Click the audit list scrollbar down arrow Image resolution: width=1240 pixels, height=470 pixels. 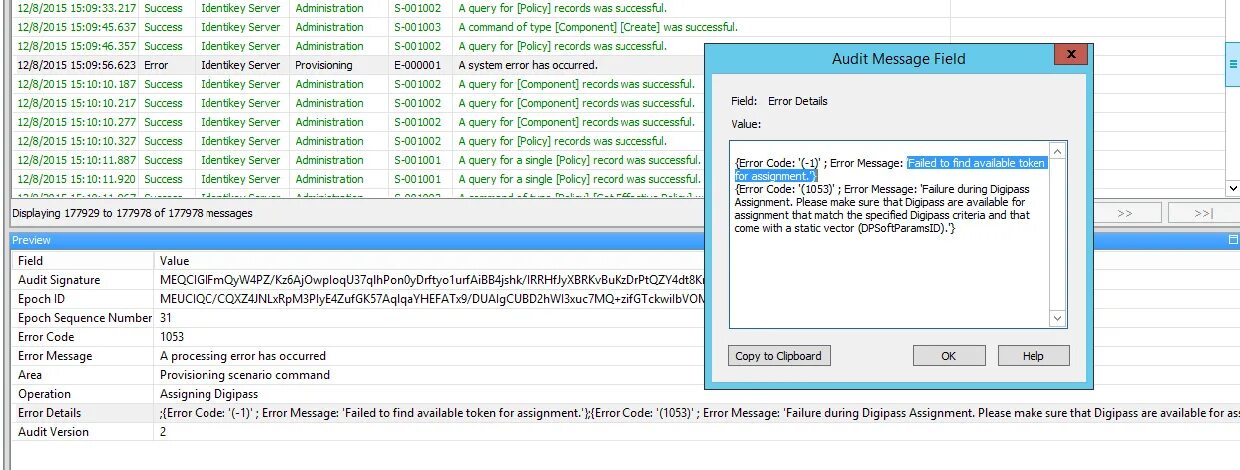point(1232,187)
